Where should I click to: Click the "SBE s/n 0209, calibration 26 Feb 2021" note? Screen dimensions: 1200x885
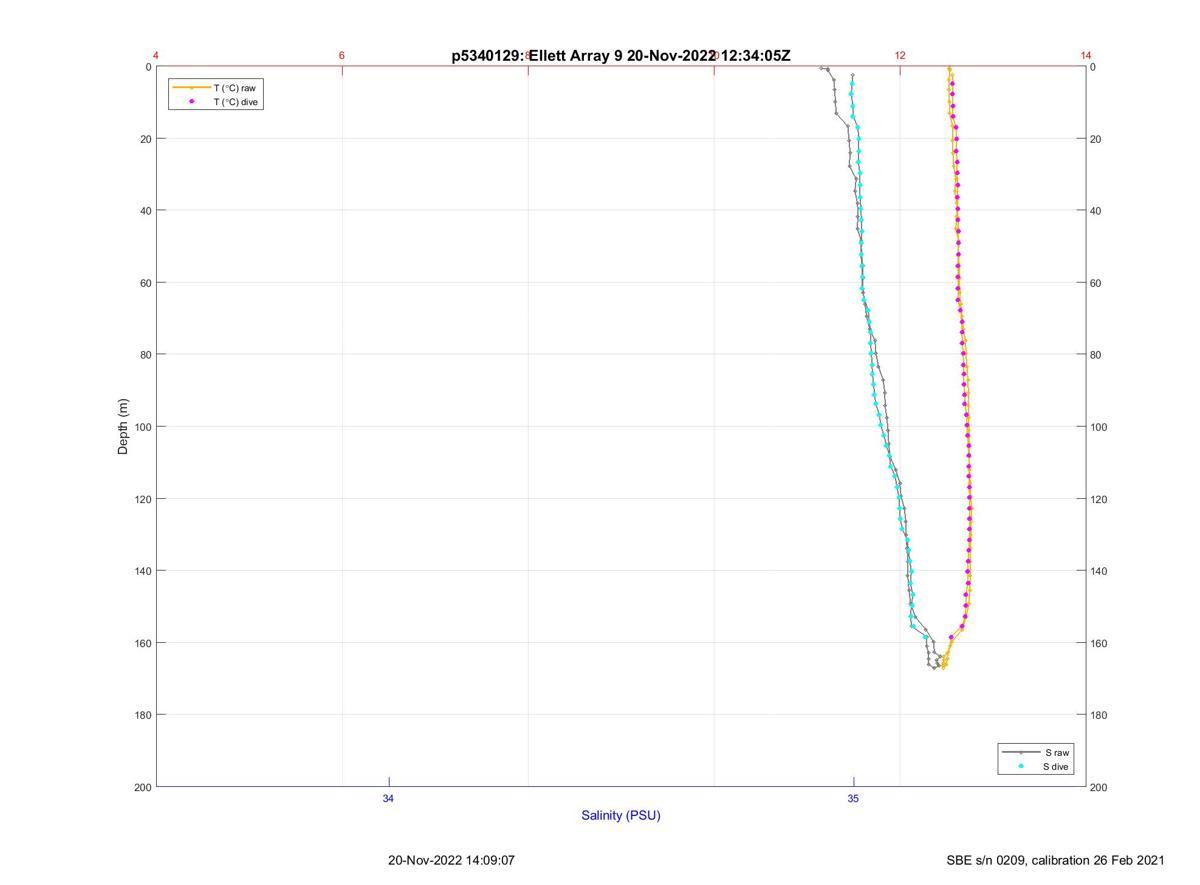coord(1055,860)
